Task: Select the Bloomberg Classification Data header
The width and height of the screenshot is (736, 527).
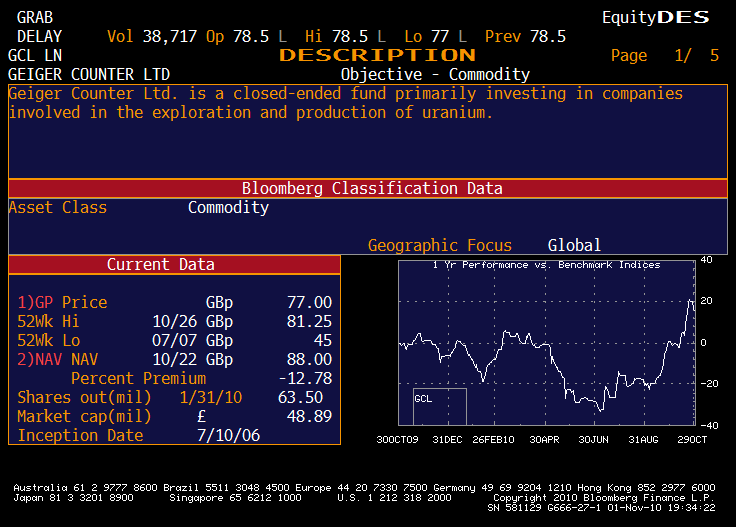Action: tap(368, 189)
